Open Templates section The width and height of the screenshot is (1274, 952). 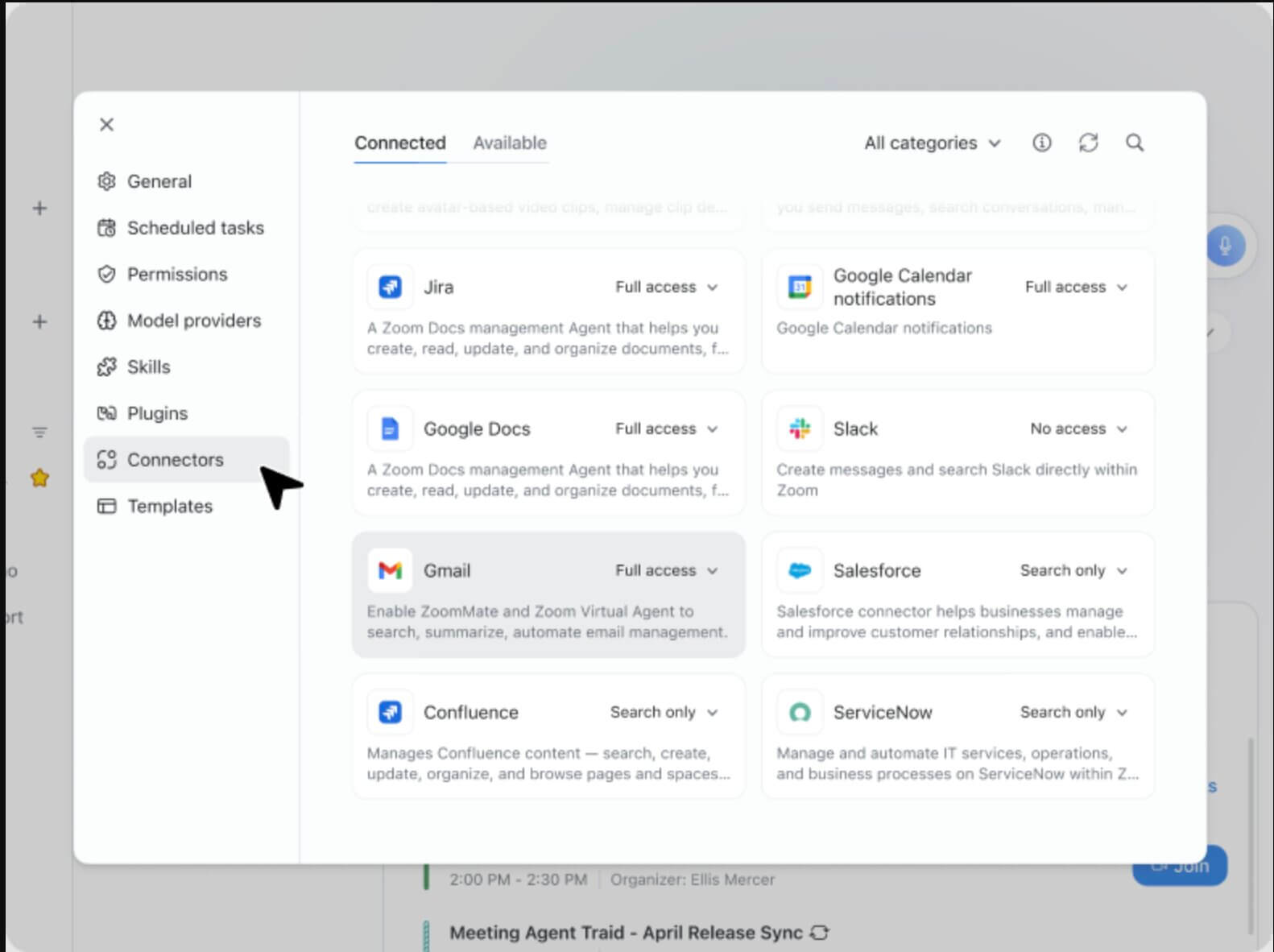186,506
